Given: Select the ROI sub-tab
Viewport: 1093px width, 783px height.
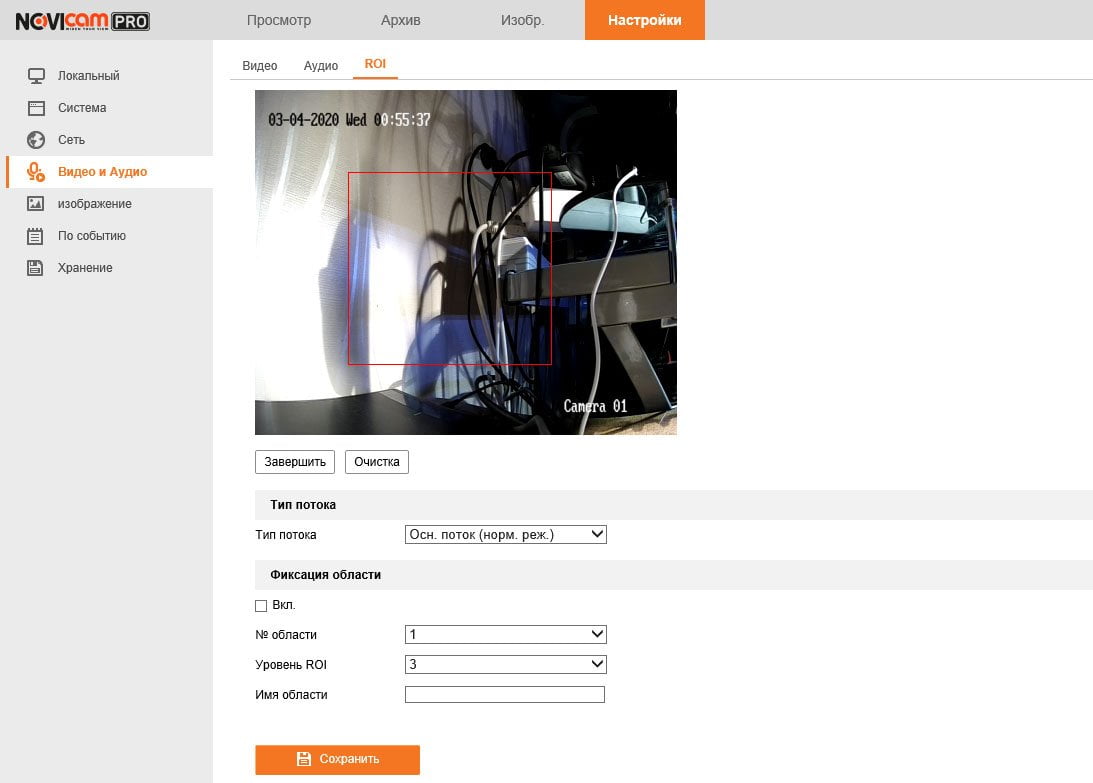Looking at the screenshot, I should click(x=375, y=64).
